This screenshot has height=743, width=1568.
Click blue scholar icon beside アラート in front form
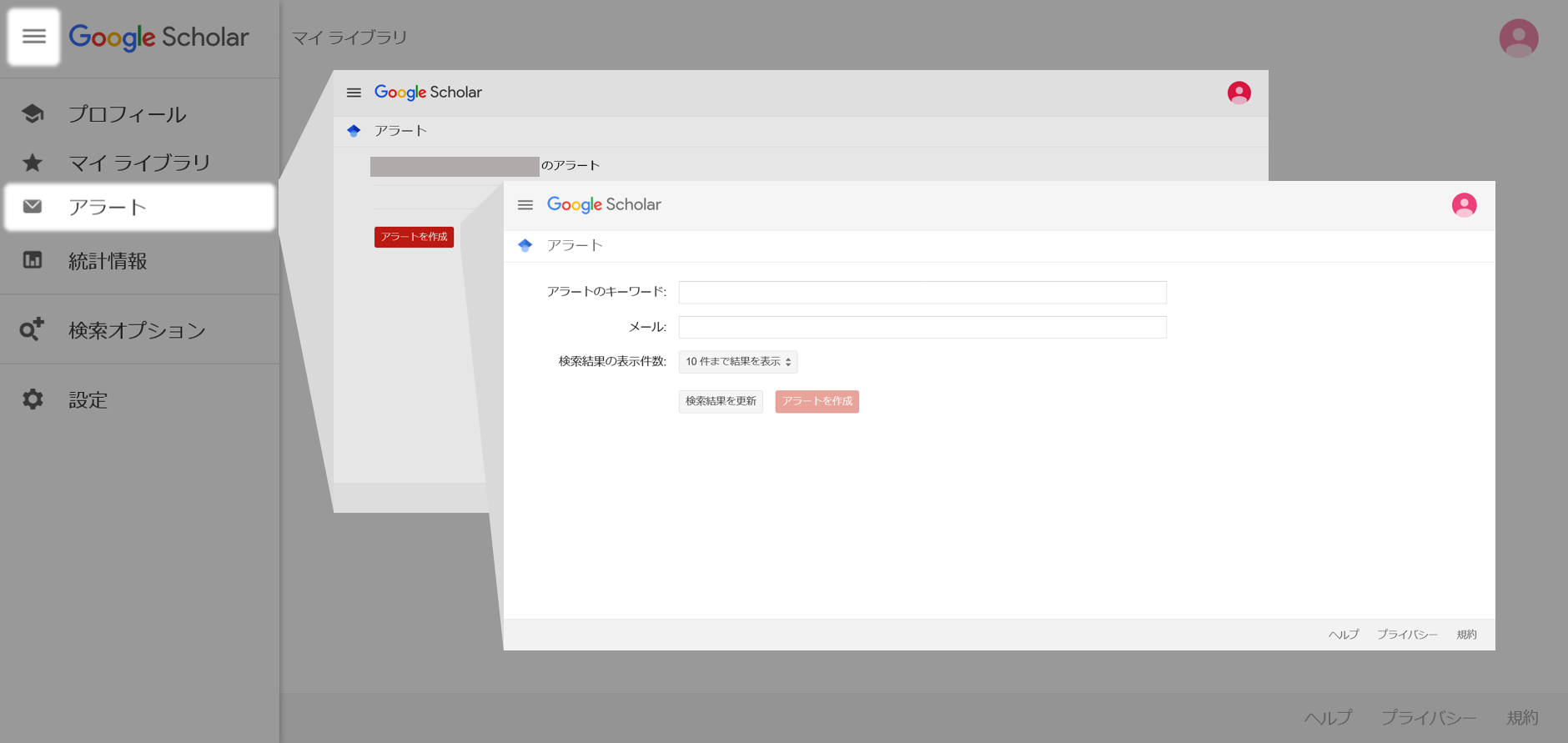pyautogui.click(x=525, y=245)
